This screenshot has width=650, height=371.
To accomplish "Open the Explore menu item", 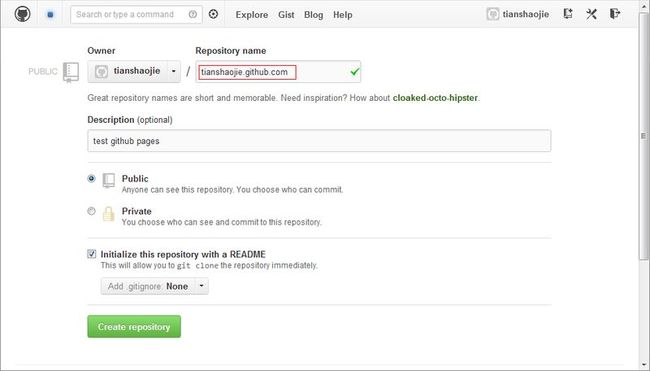I will click(252, 15).
